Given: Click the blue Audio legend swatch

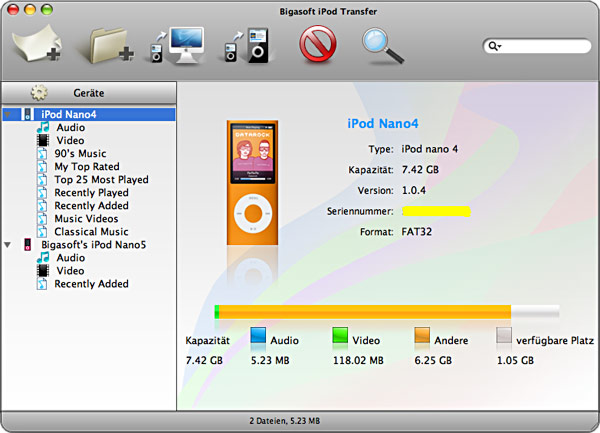Looking at the screenshot, I should pyautogui.click(x=258, y=335).
